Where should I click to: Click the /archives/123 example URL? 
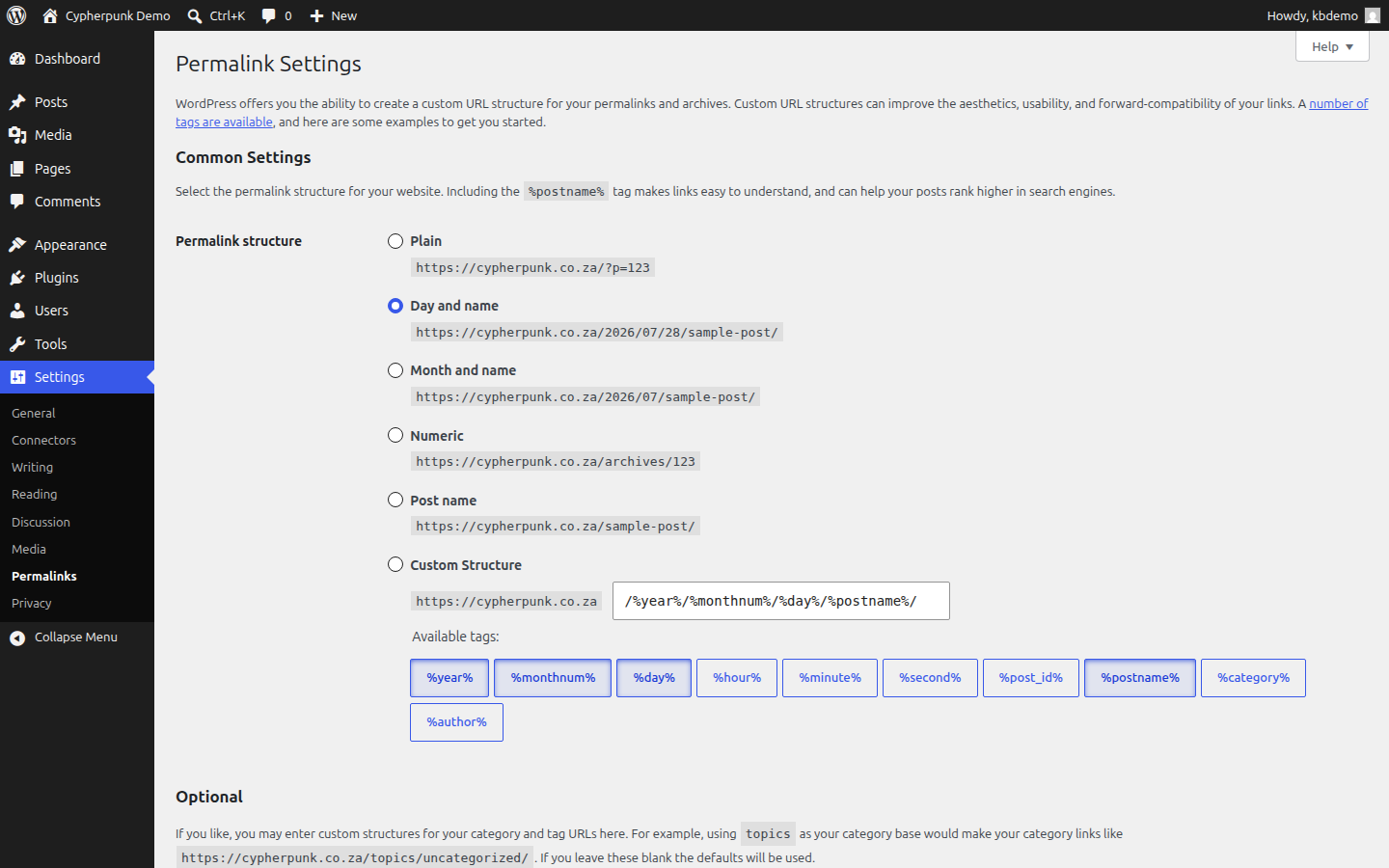556,461
